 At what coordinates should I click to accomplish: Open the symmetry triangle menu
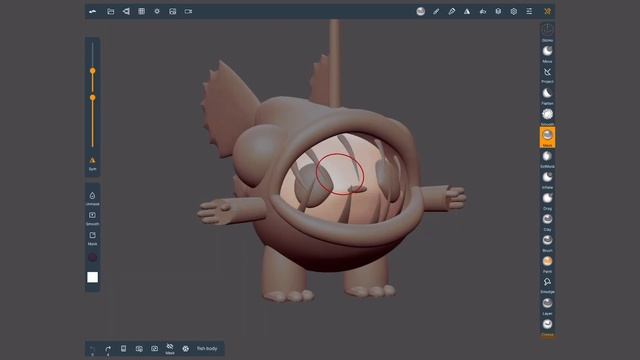point(467,11)
